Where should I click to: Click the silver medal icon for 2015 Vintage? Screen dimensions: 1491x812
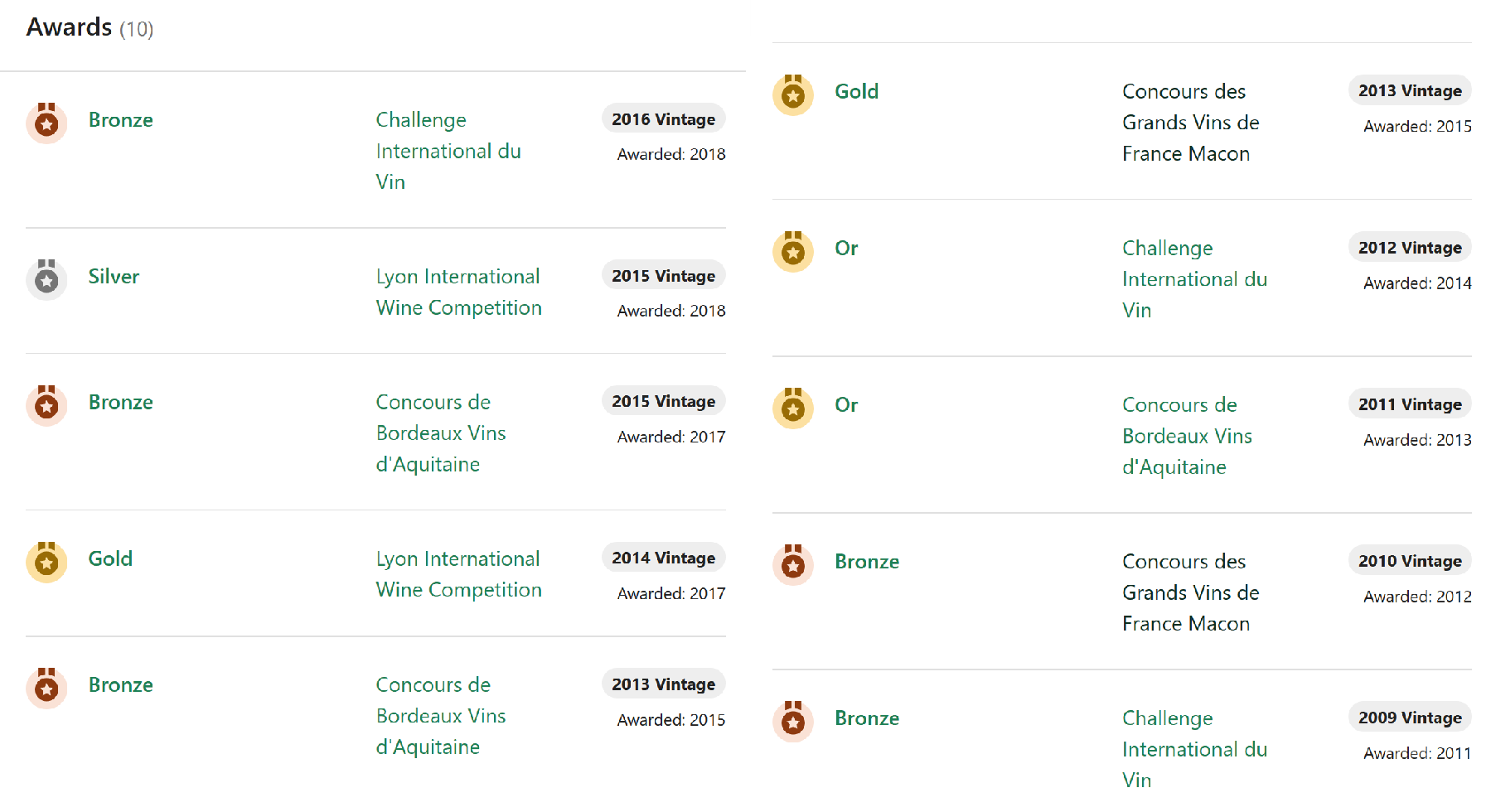[46, 279]
